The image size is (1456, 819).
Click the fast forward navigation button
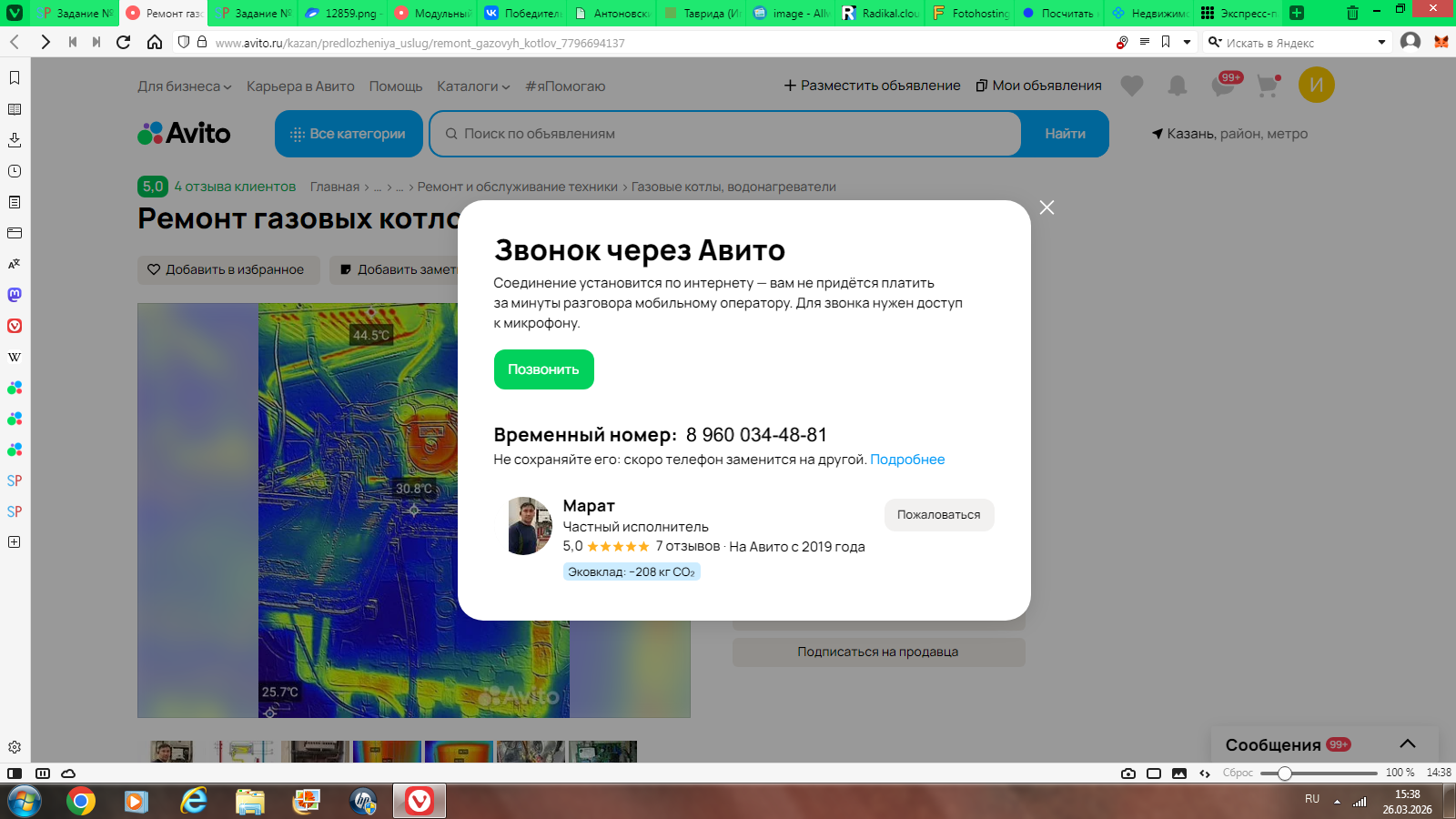coord(96,42)
